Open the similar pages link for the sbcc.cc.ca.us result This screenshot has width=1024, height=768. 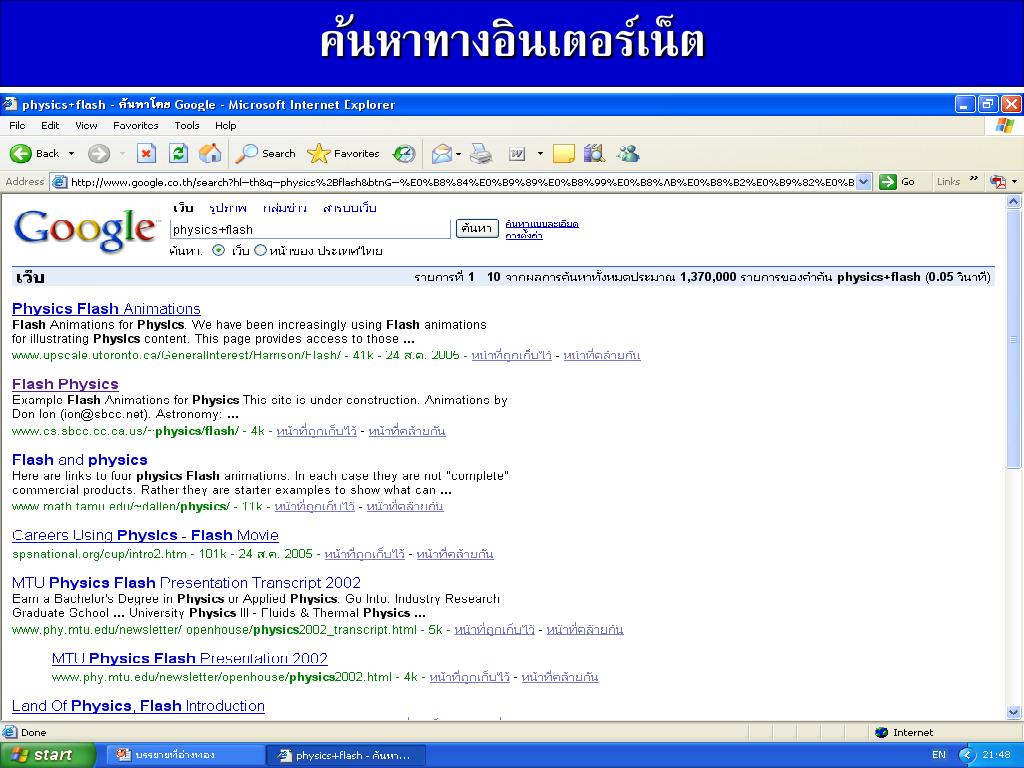[407, 431]
